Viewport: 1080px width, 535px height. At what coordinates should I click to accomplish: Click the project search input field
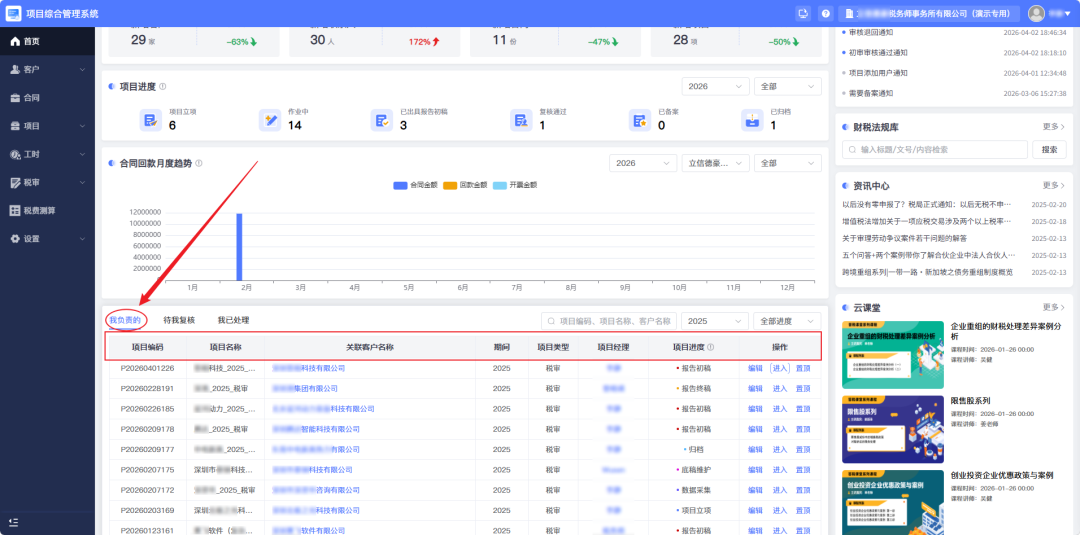[609, 321]
